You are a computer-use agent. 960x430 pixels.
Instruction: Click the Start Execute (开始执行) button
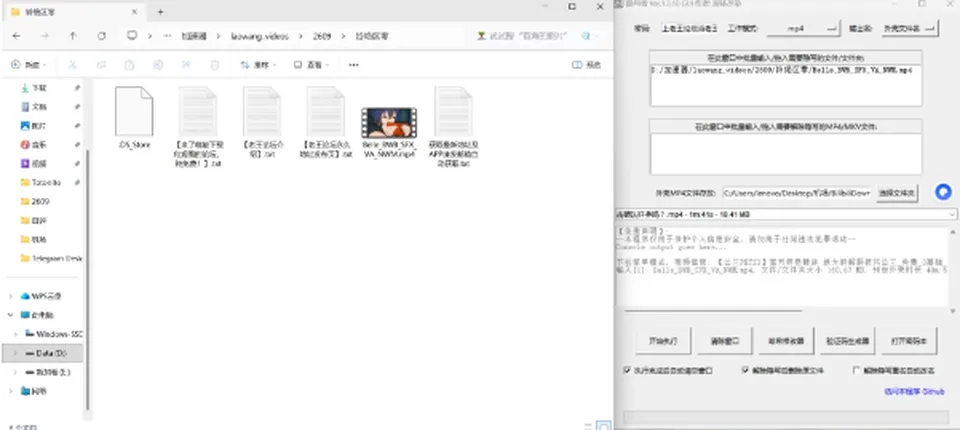coord(662,341)
